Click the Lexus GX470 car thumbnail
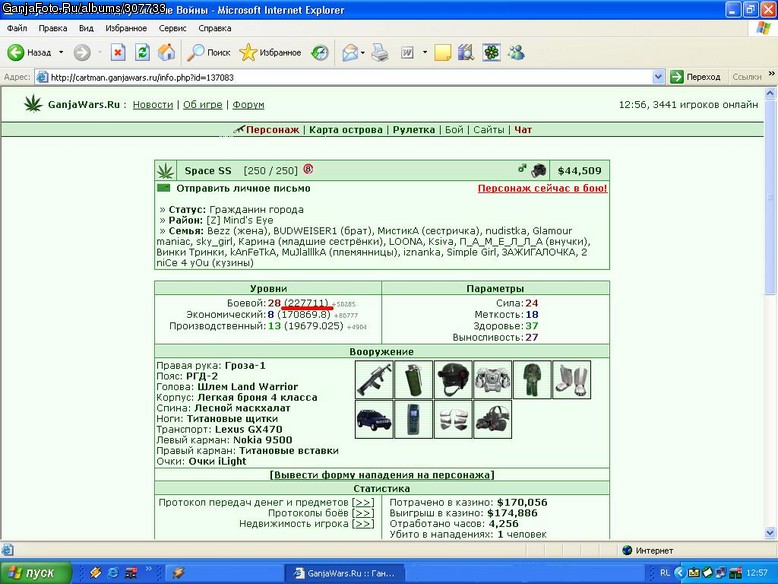Screen dimensions: 778x584 coord(374,419)
